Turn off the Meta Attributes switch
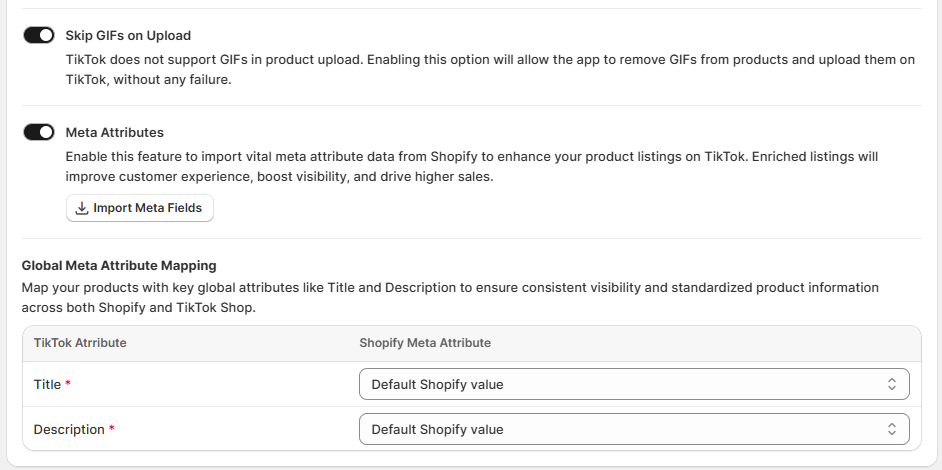This screenshot has height=470, width=942. point(39,132)
